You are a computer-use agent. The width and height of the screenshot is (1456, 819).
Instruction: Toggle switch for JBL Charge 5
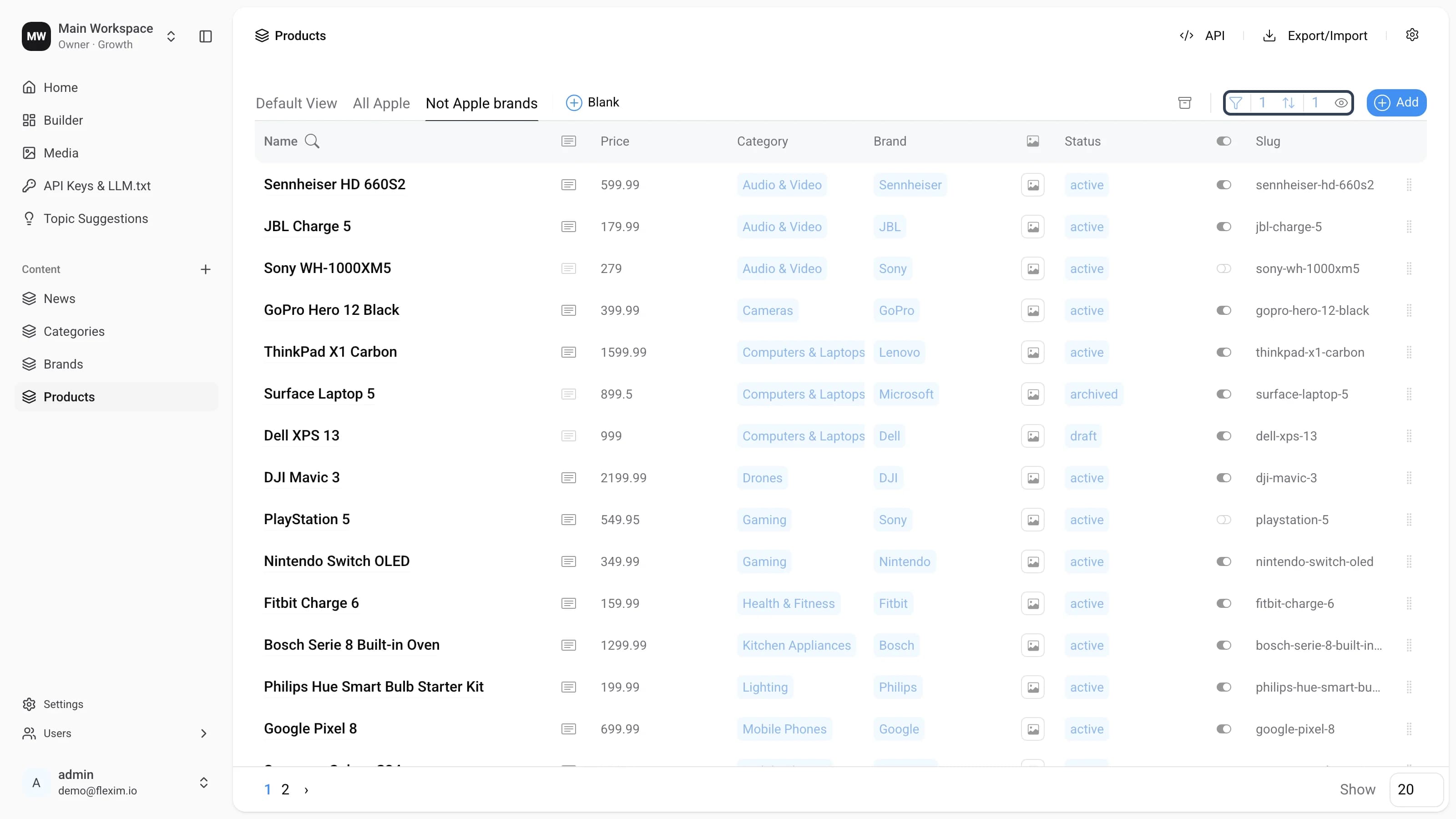click(1223, 227)
